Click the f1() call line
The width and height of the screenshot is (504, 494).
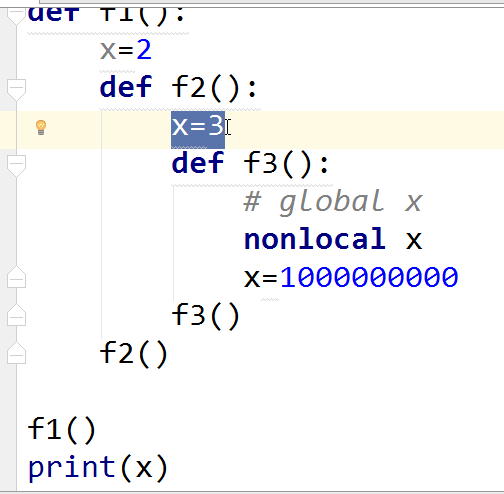click(x=62, y=429)
